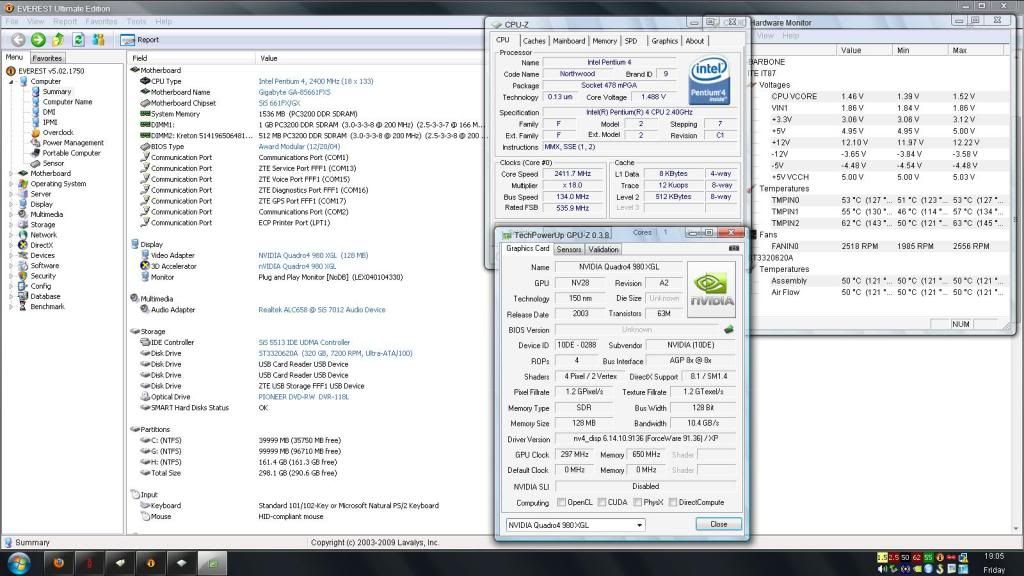The width and height of the screenshot is (1024, 576).
Task: Tick the CUDA checkbox in GPU-Z
Action: point(601,502)
